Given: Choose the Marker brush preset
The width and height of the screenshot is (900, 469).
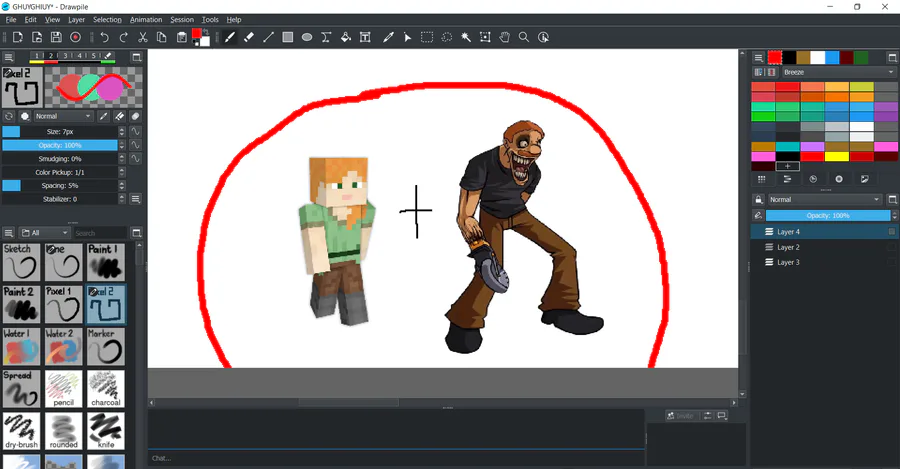Looking at the screenshot, I should click(106, 347).
